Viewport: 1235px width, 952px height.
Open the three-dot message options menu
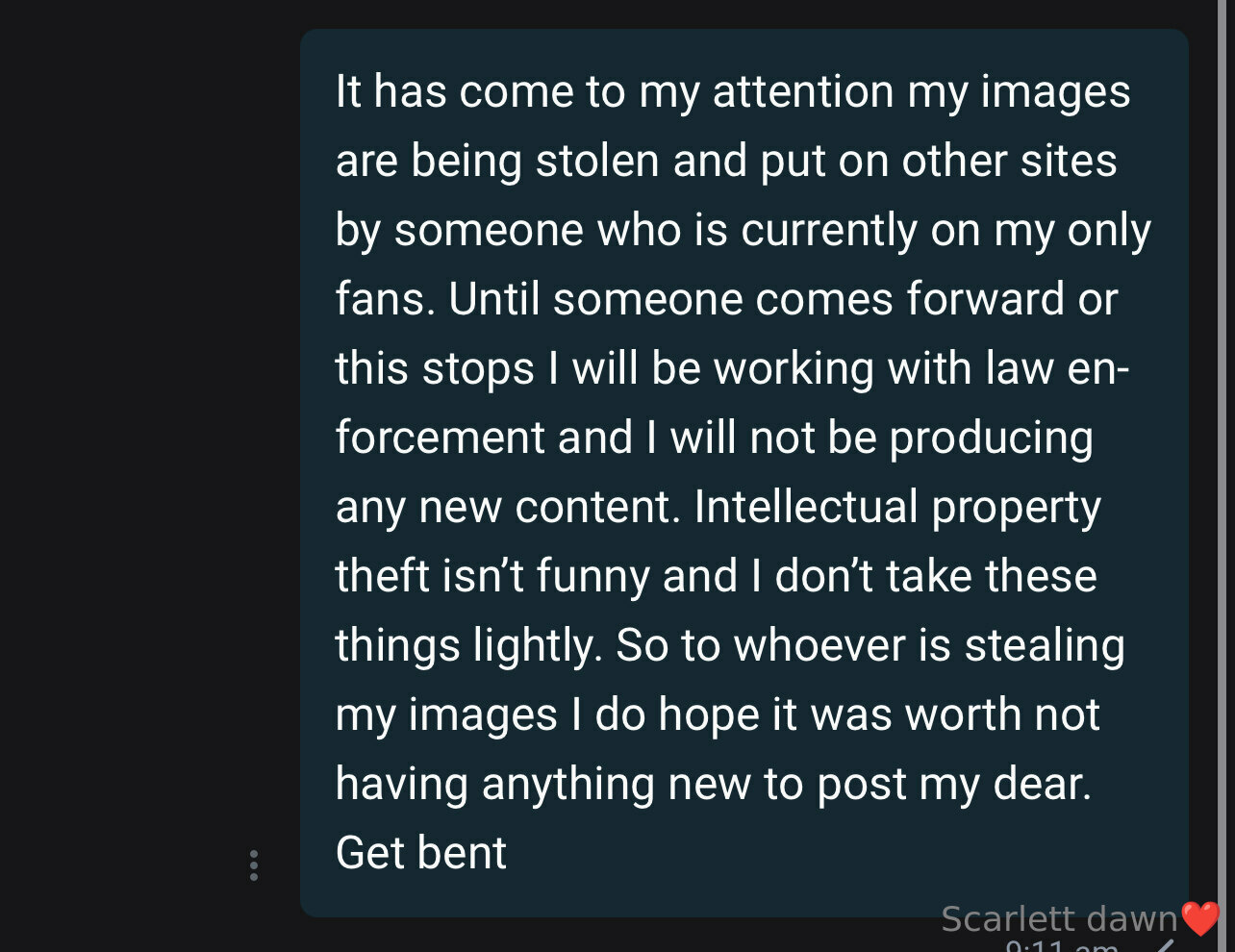(254, 865)
